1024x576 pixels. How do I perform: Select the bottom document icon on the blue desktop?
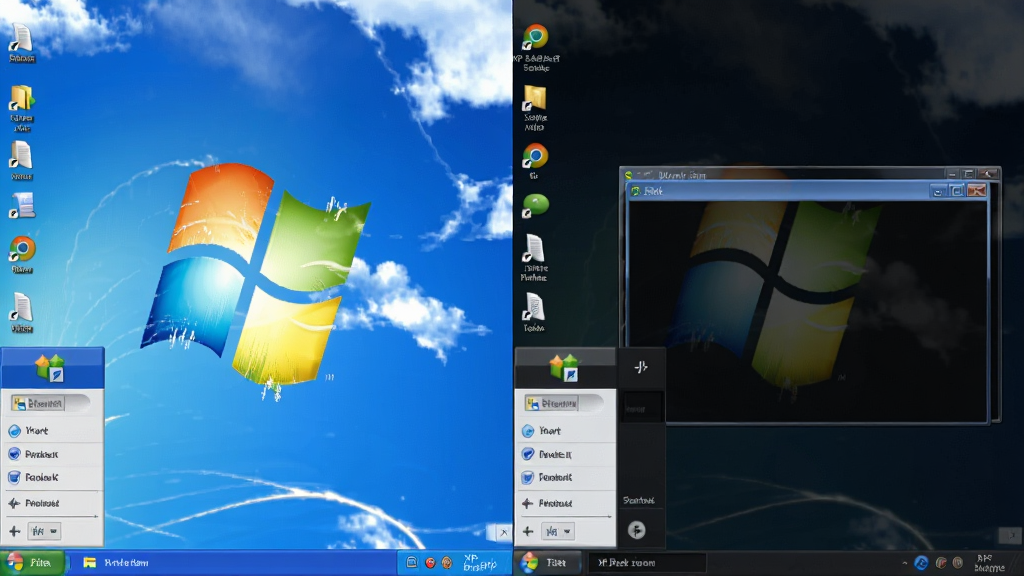point(22,308)
